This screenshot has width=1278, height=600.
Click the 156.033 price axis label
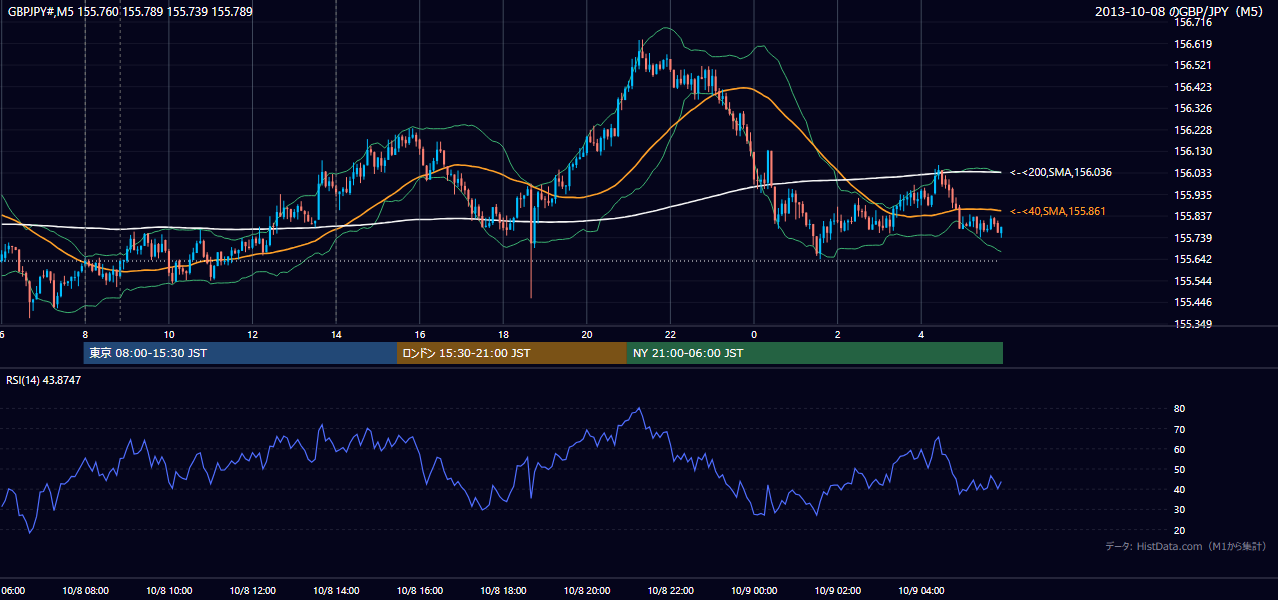click(1193, 173)
